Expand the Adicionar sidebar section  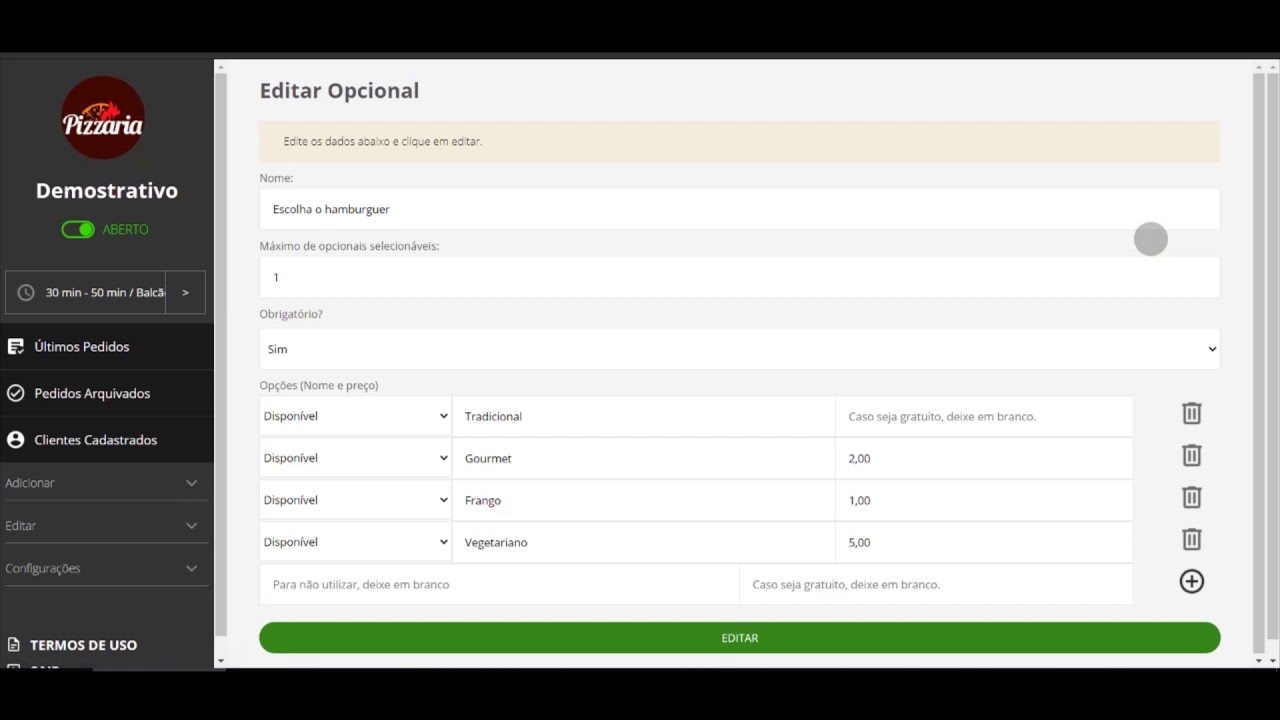102,483
